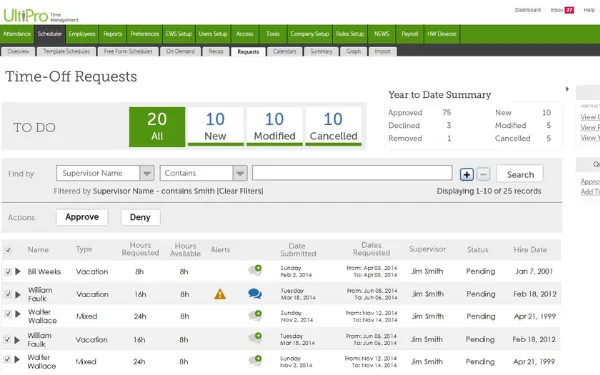Switch to the Recap tab
The height and width of the screenshot is (375, 600).
click(216, 52)
